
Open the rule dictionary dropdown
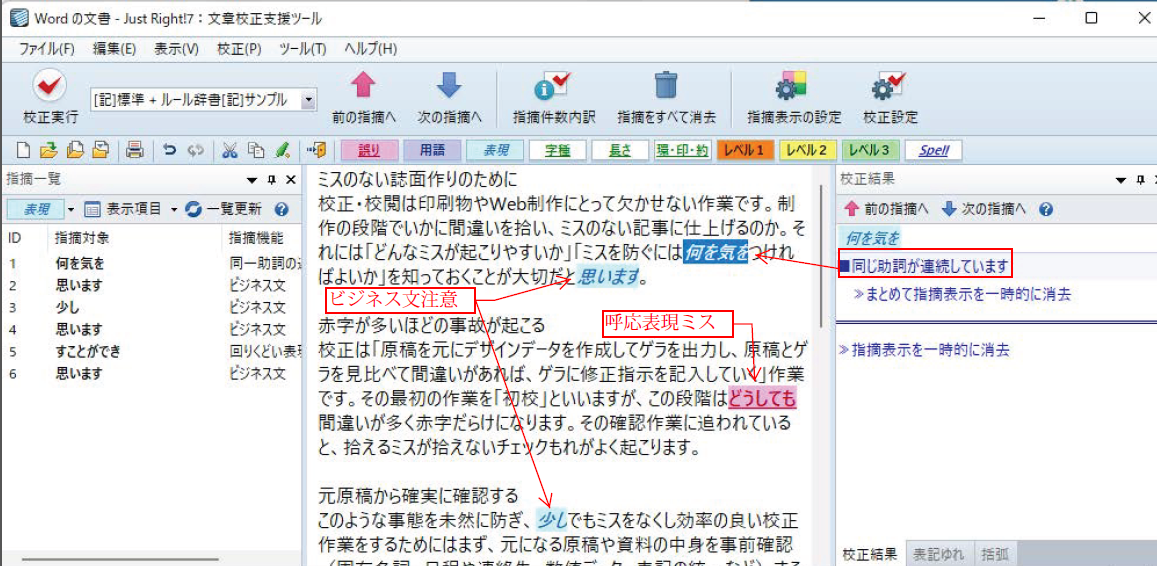click(308, 100)
